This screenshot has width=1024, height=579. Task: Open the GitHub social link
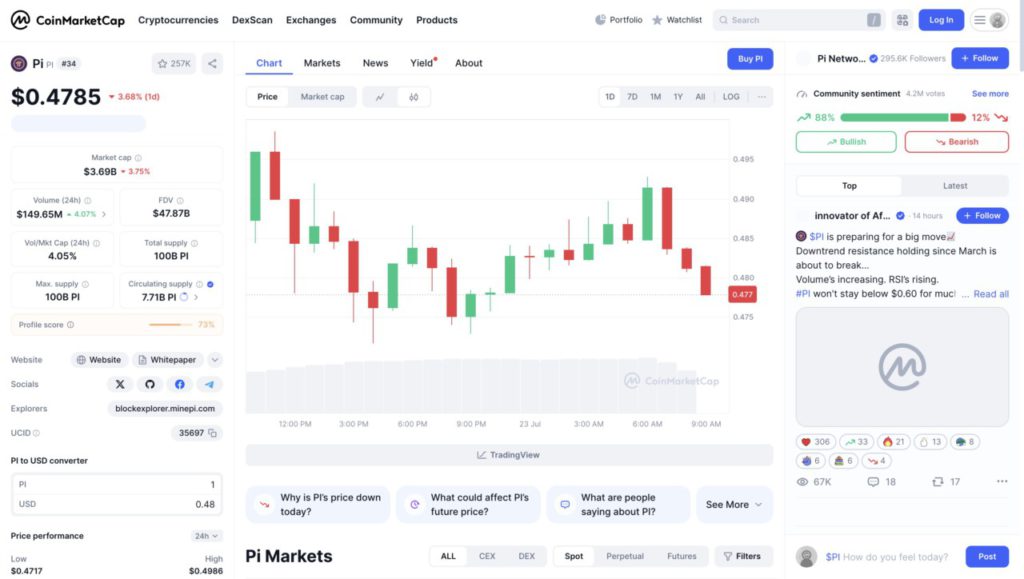pyautogui.click(x=150, y=384)
